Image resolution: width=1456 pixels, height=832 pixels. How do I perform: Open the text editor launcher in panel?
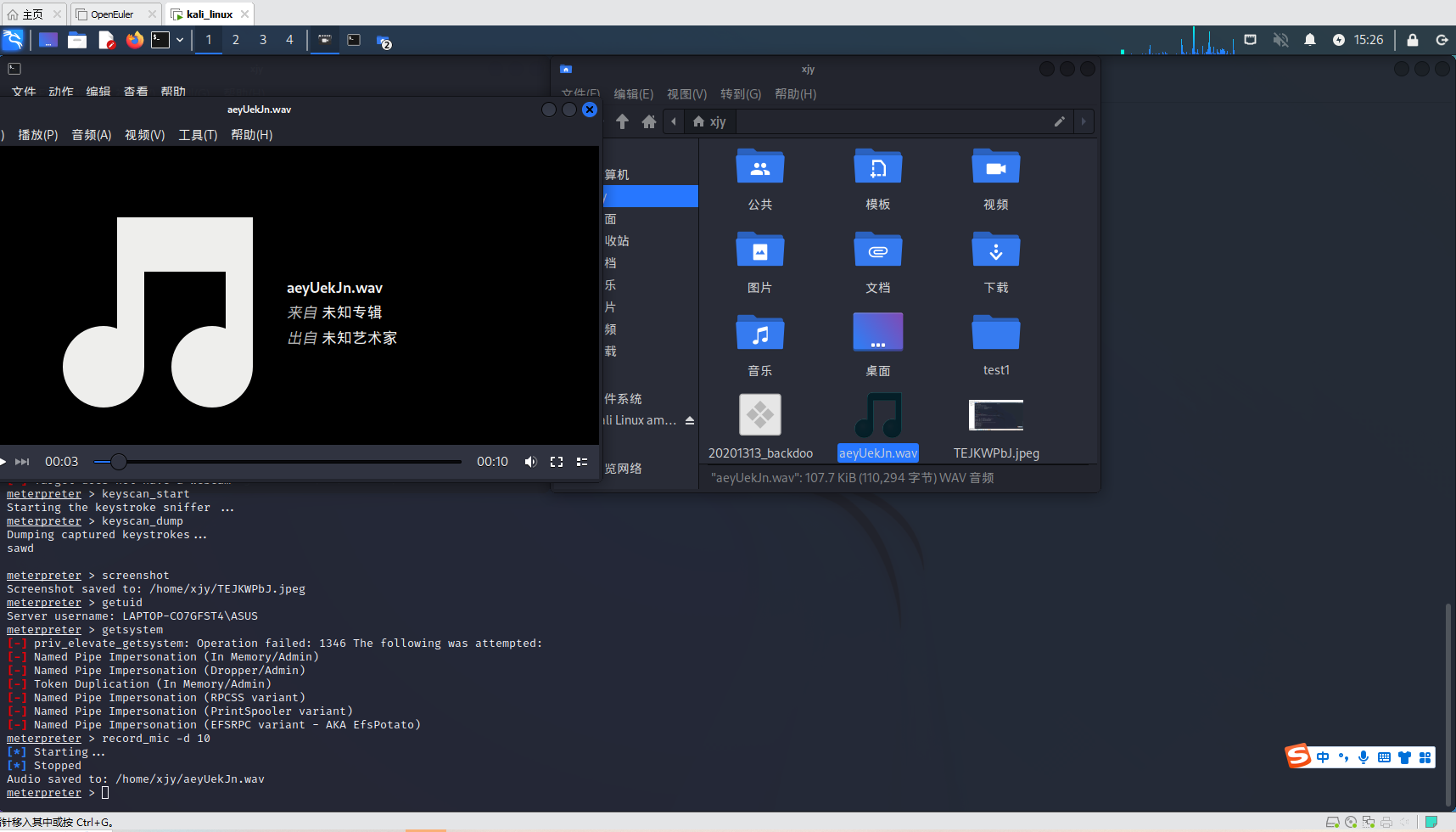pos(106,40)
